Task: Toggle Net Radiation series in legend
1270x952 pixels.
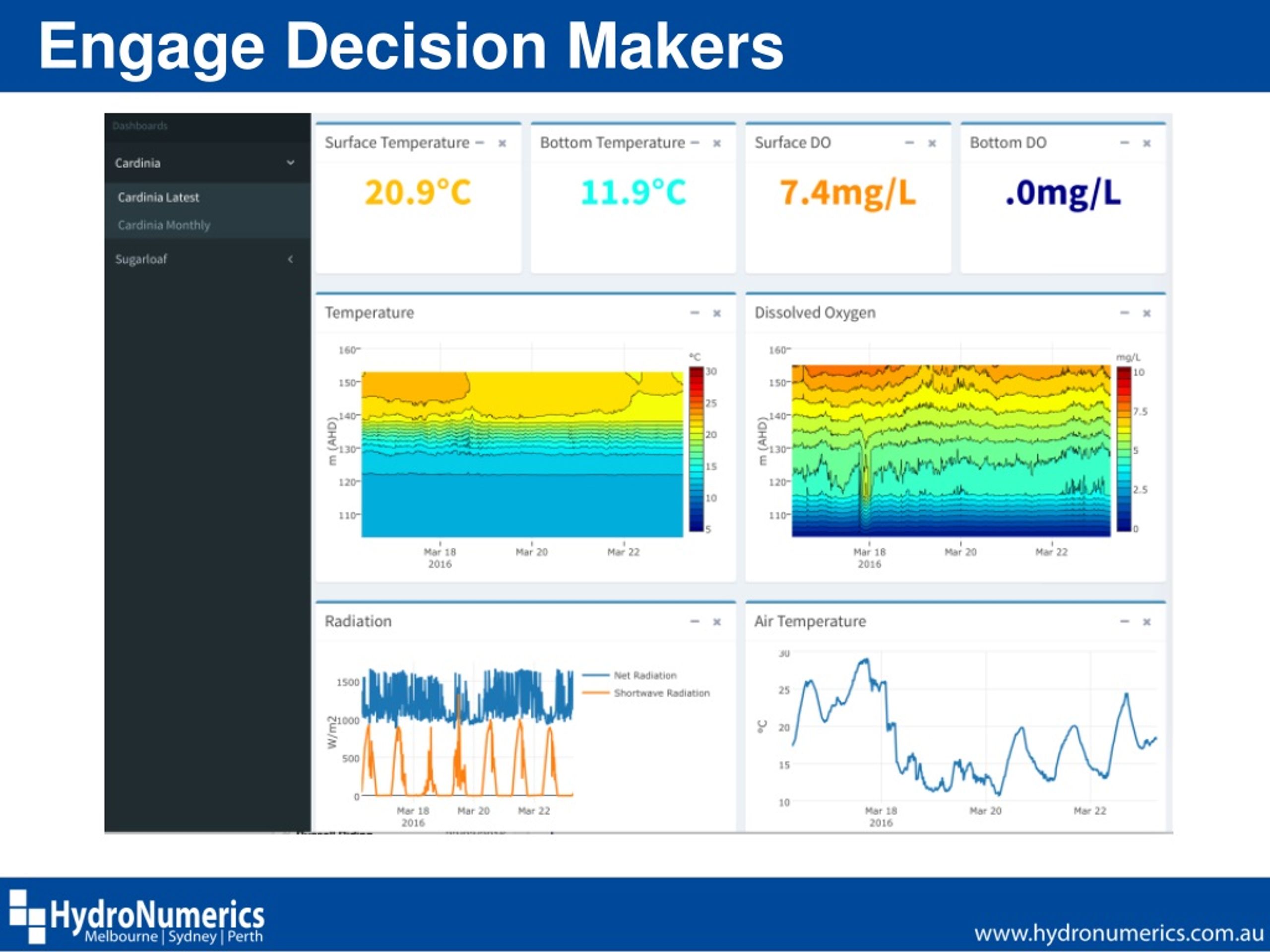Action: (x=630, y=675)
